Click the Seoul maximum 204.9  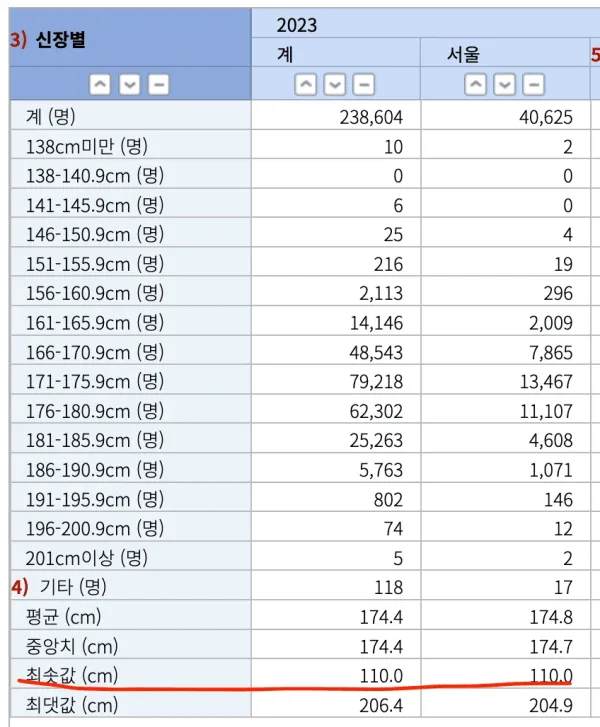[551, 706]
